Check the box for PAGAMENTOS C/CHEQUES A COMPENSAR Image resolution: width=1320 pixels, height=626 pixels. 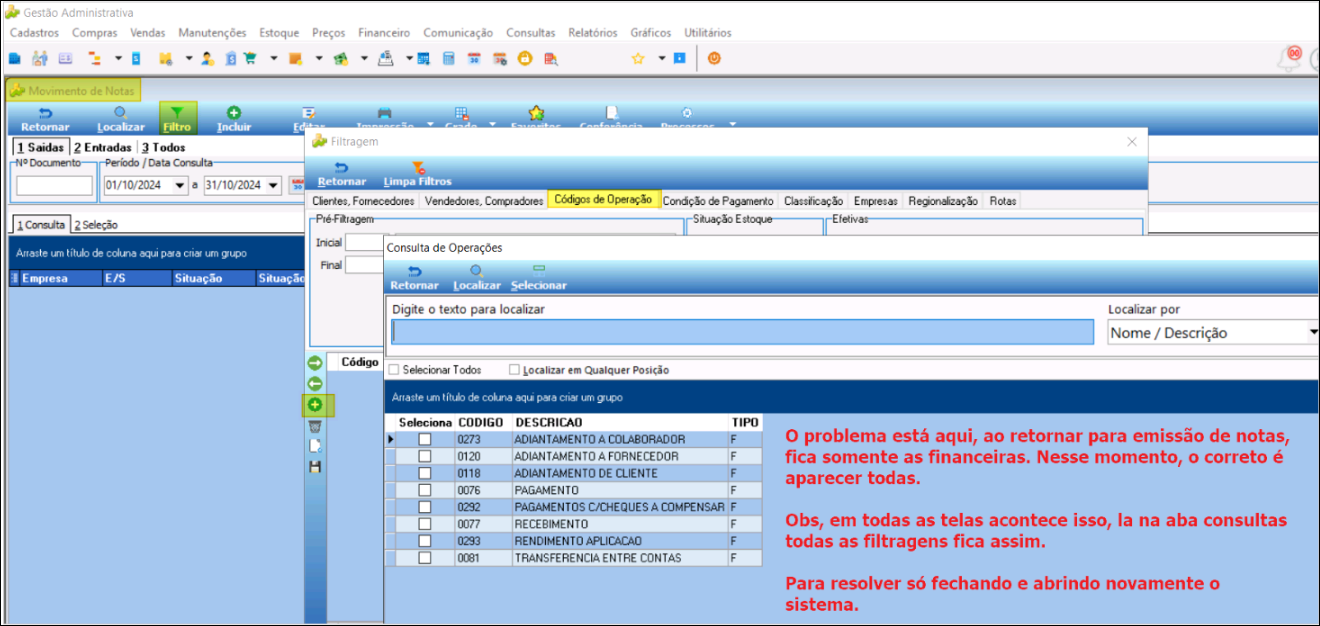pyautogui.click(x=425, y=508)
